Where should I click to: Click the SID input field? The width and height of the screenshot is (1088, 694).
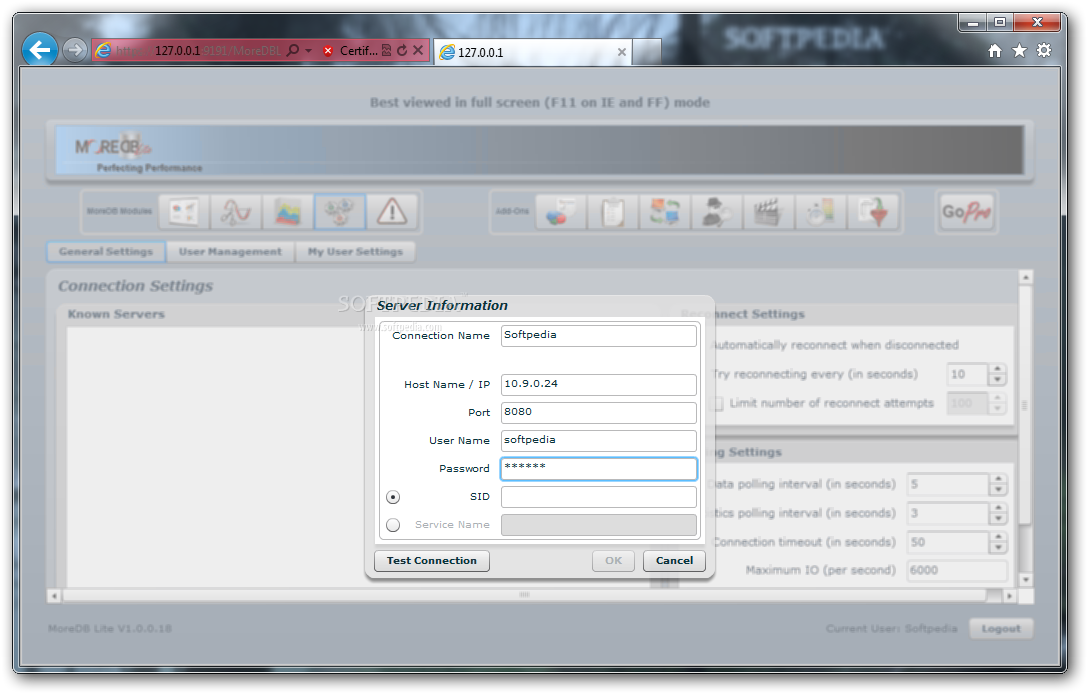point(599,497)
